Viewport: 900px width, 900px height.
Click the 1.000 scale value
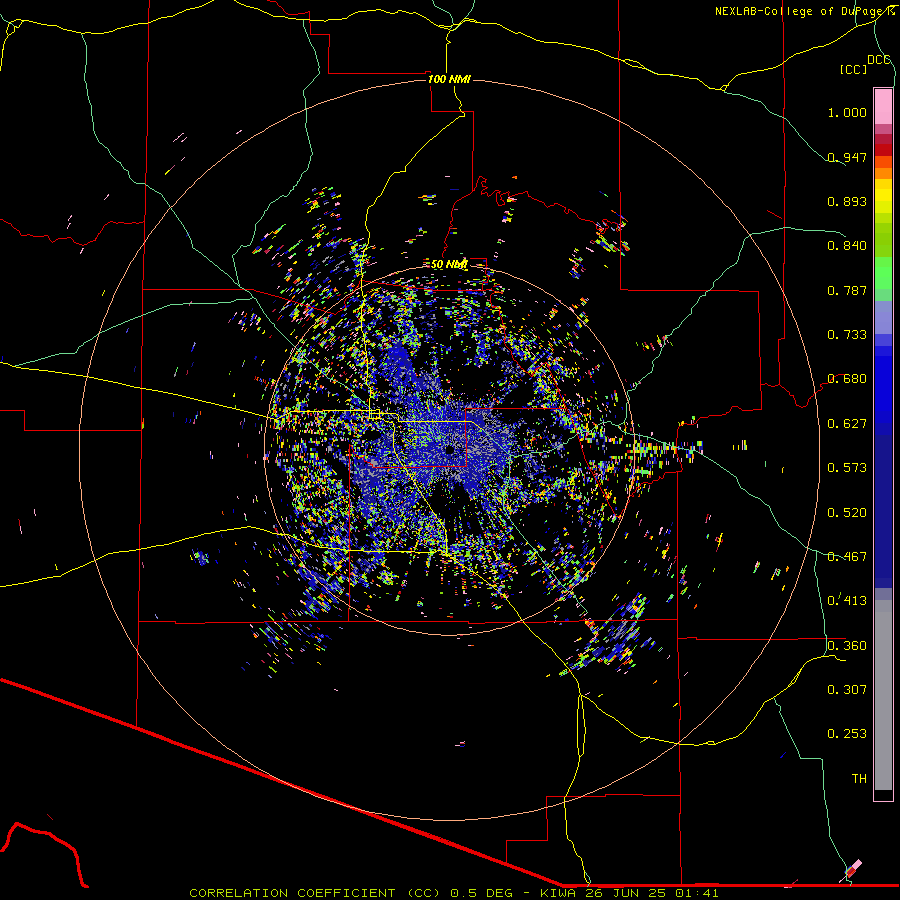[x=847, y=112]
